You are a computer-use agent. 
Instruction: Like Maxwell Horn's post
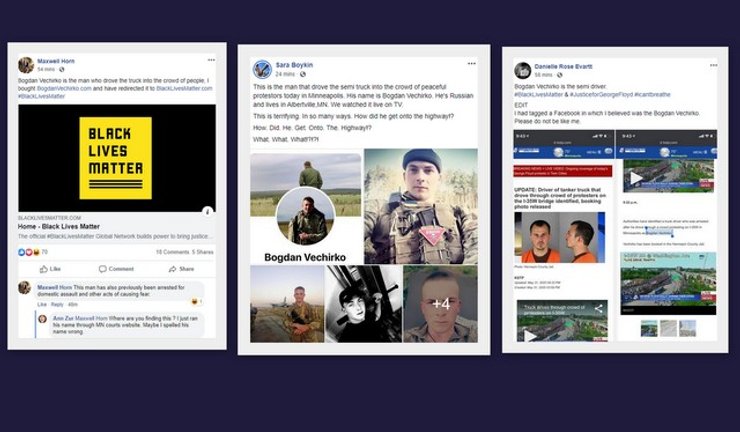50,269
